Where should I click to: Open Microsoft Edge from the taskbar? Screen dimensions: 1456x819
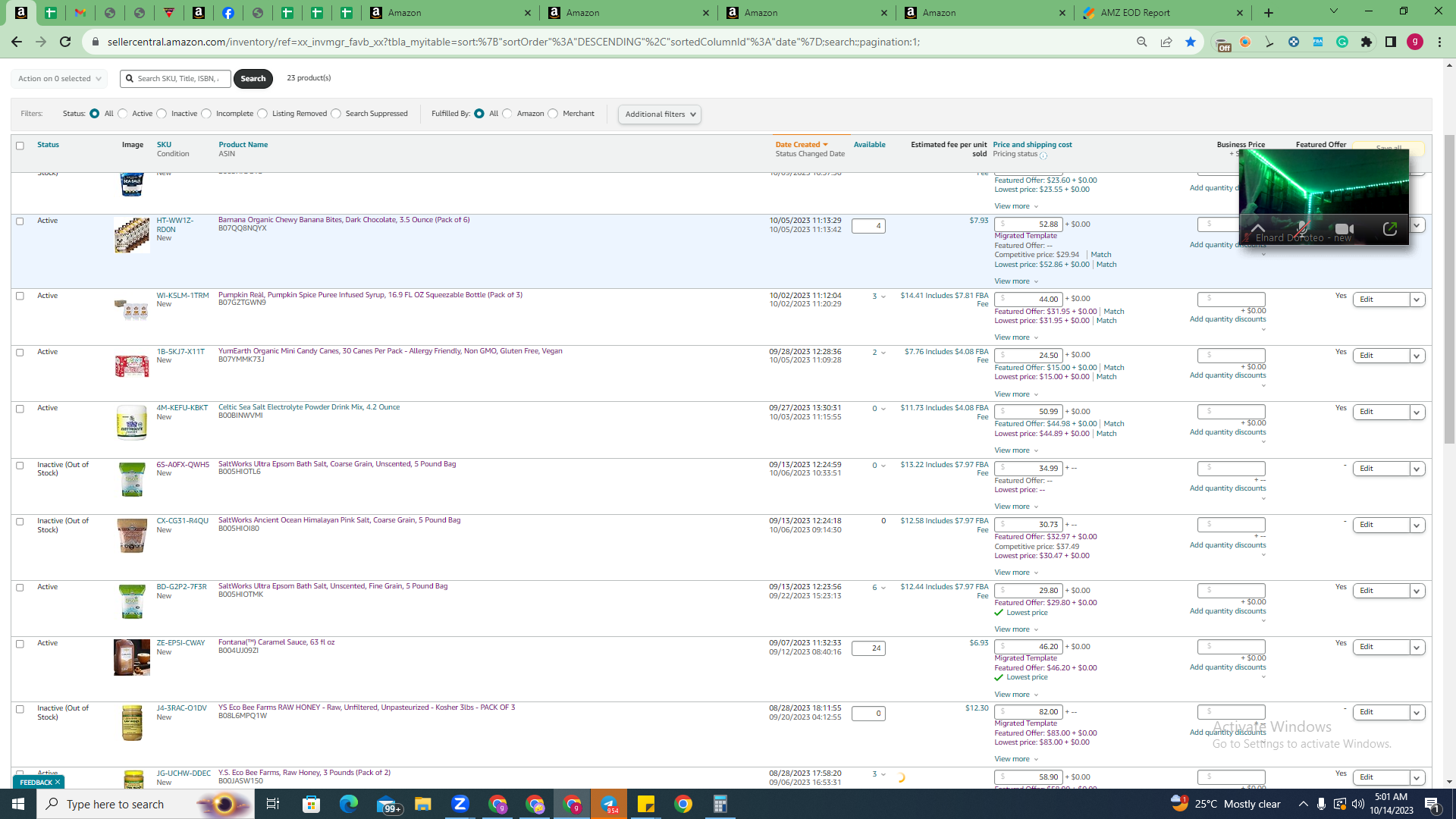(x=349, y=804)
